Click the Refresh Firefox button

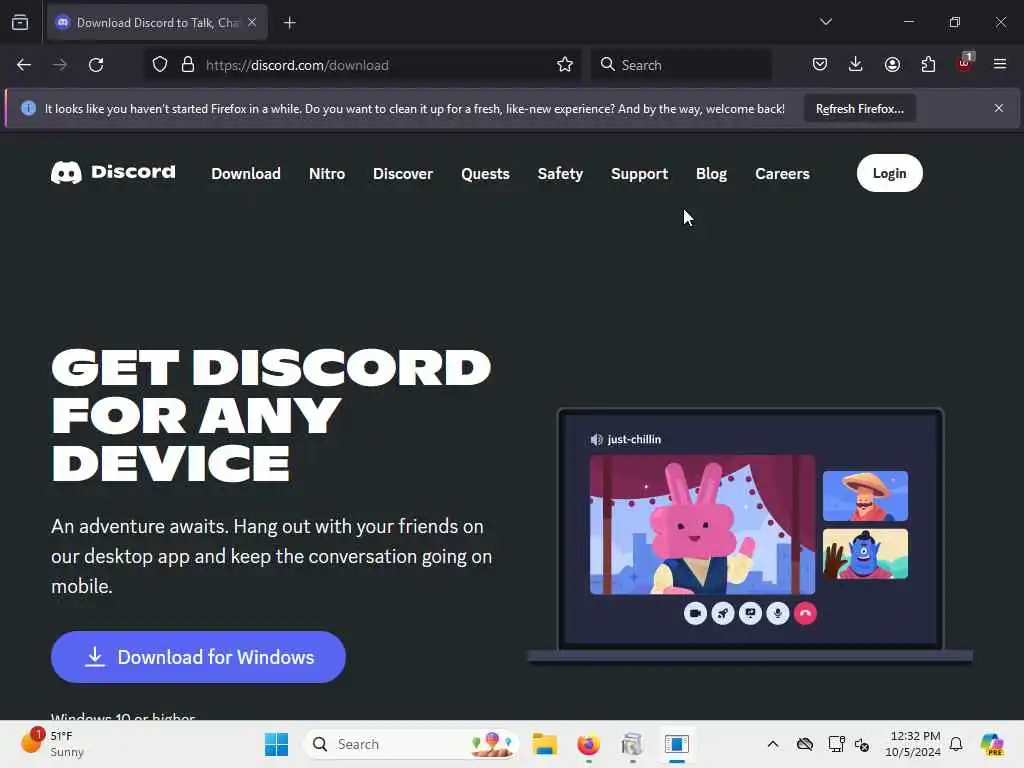pos(859,109)
